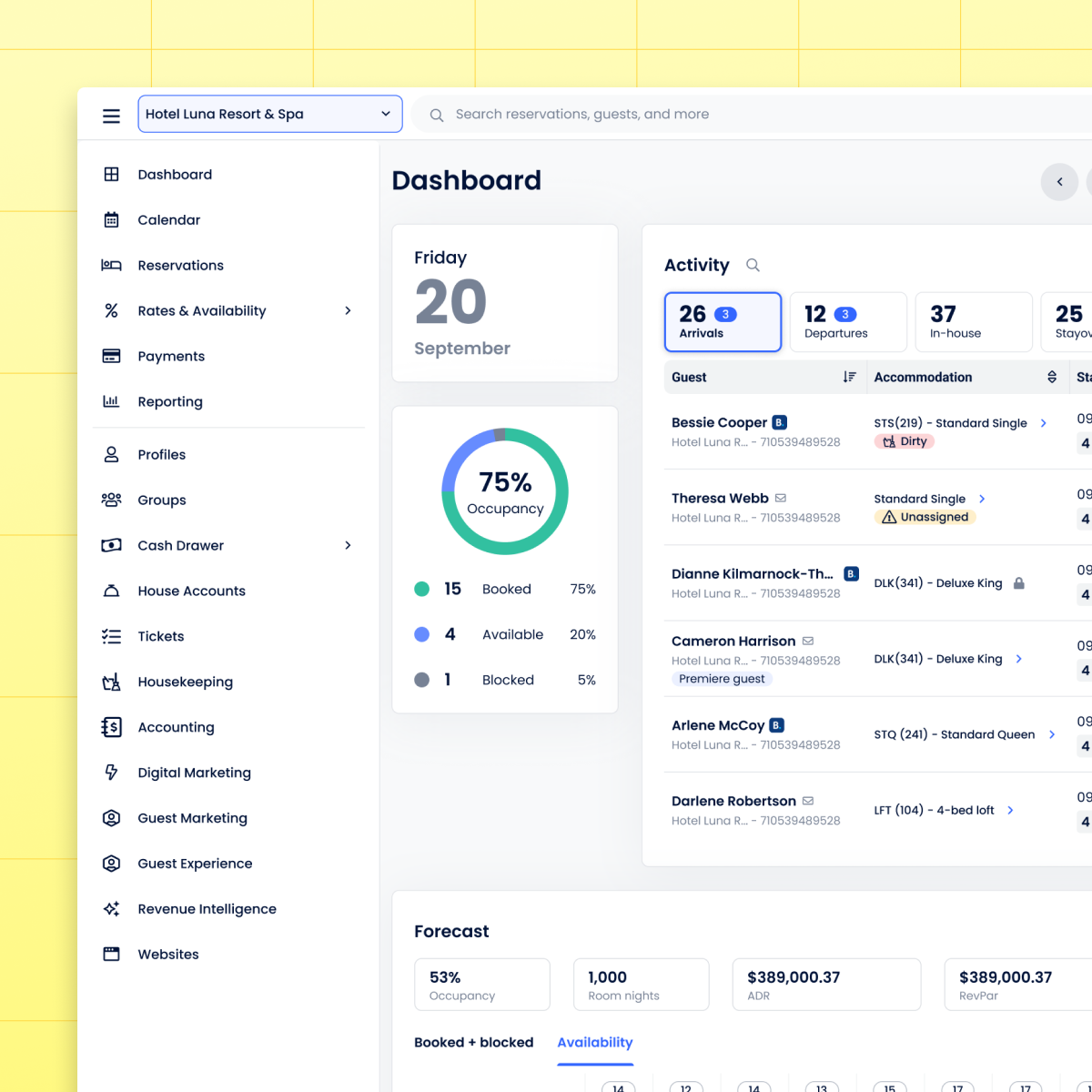
Task: Open Theresa Webb's Standard Single chevron
Action: (x=982, y=499)
